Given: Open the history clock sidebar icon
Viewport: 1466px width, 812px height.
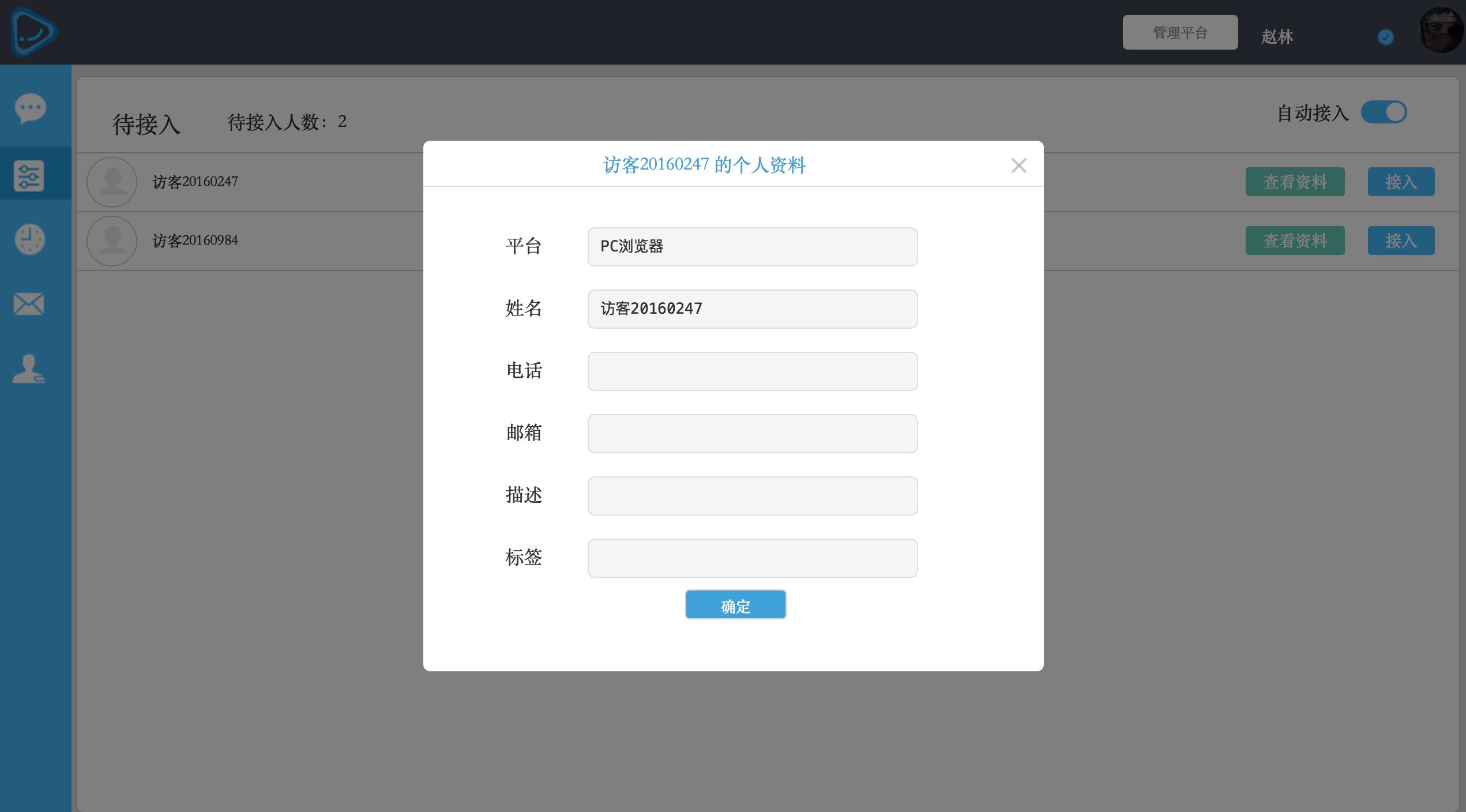Looking at the screenshot, I should 29,239.
